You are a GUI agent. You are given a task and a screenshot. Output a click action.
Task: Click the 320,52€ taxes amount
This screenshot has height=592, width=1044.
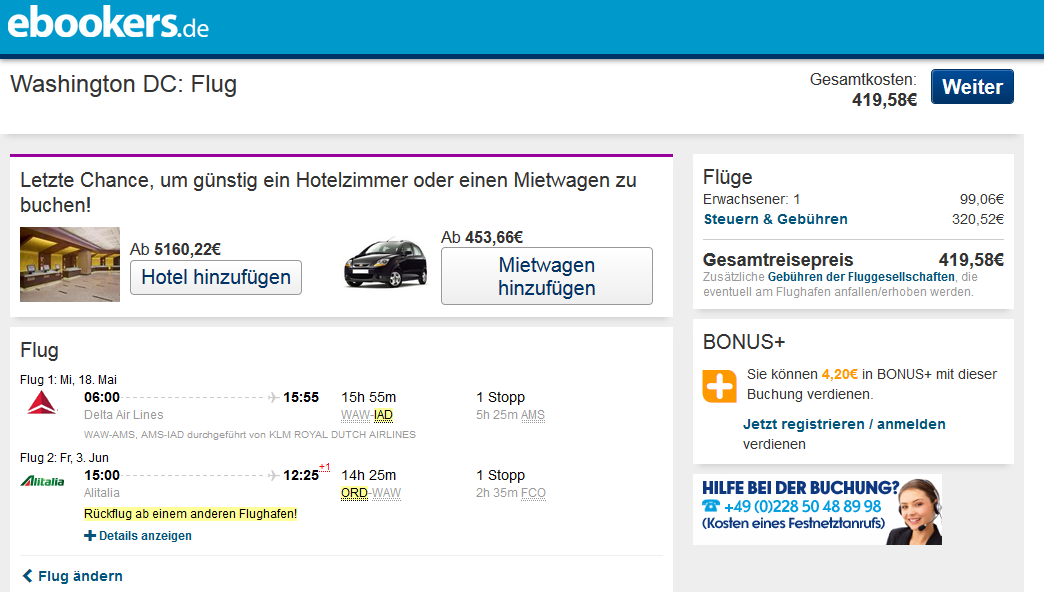(977, 219)
